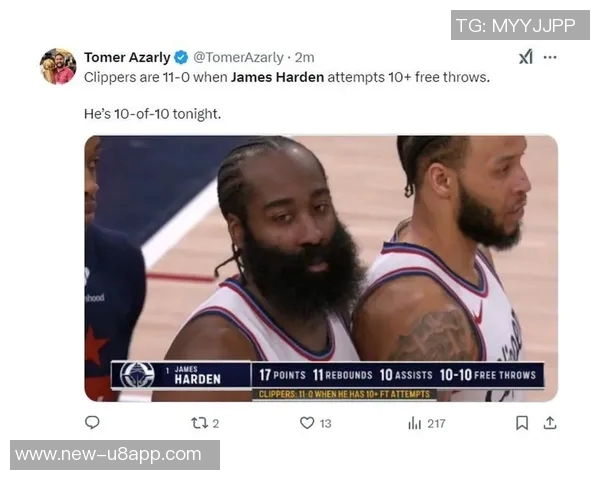This screenshot has height=480, width=600.
Task: Like the tweet with heart icon
Action: pos(307,423)
